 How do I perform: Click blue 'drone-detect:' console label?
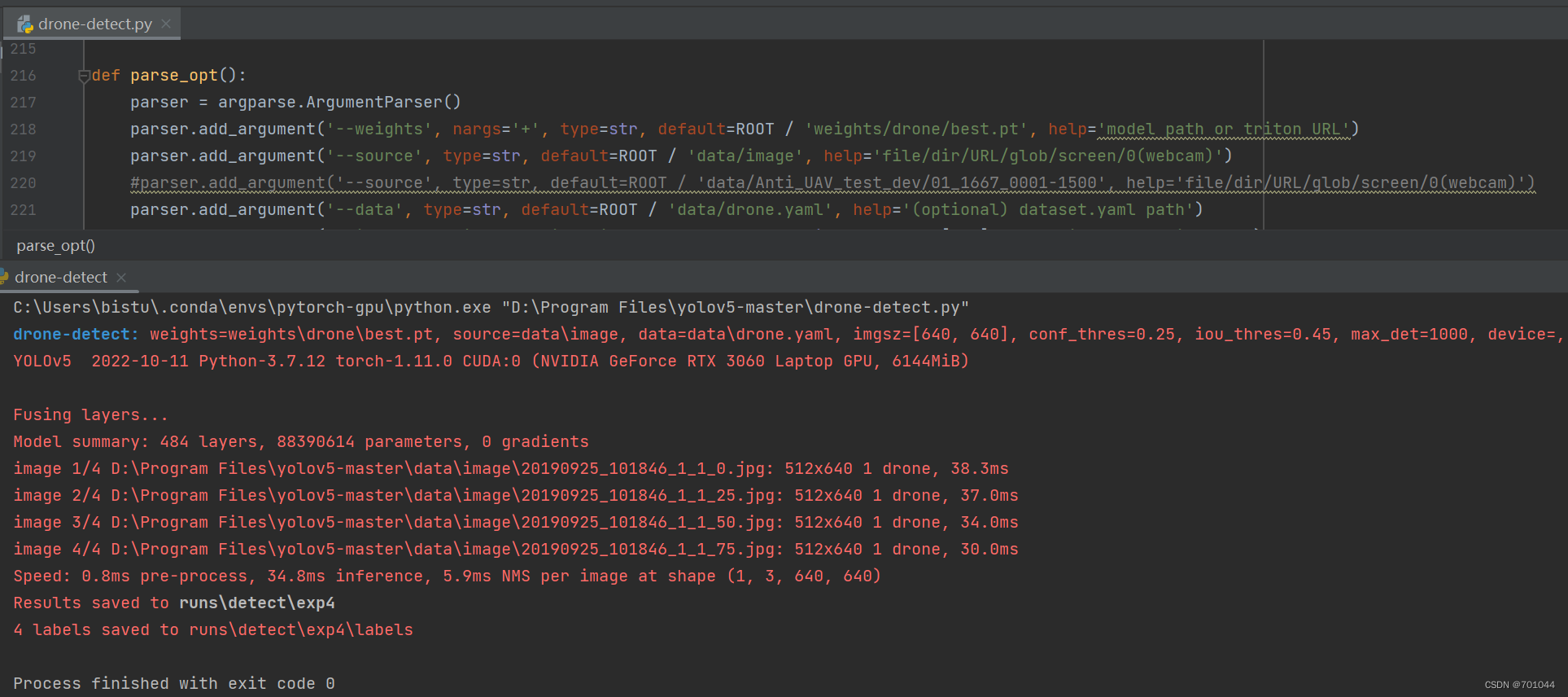[x=76, y=335]
